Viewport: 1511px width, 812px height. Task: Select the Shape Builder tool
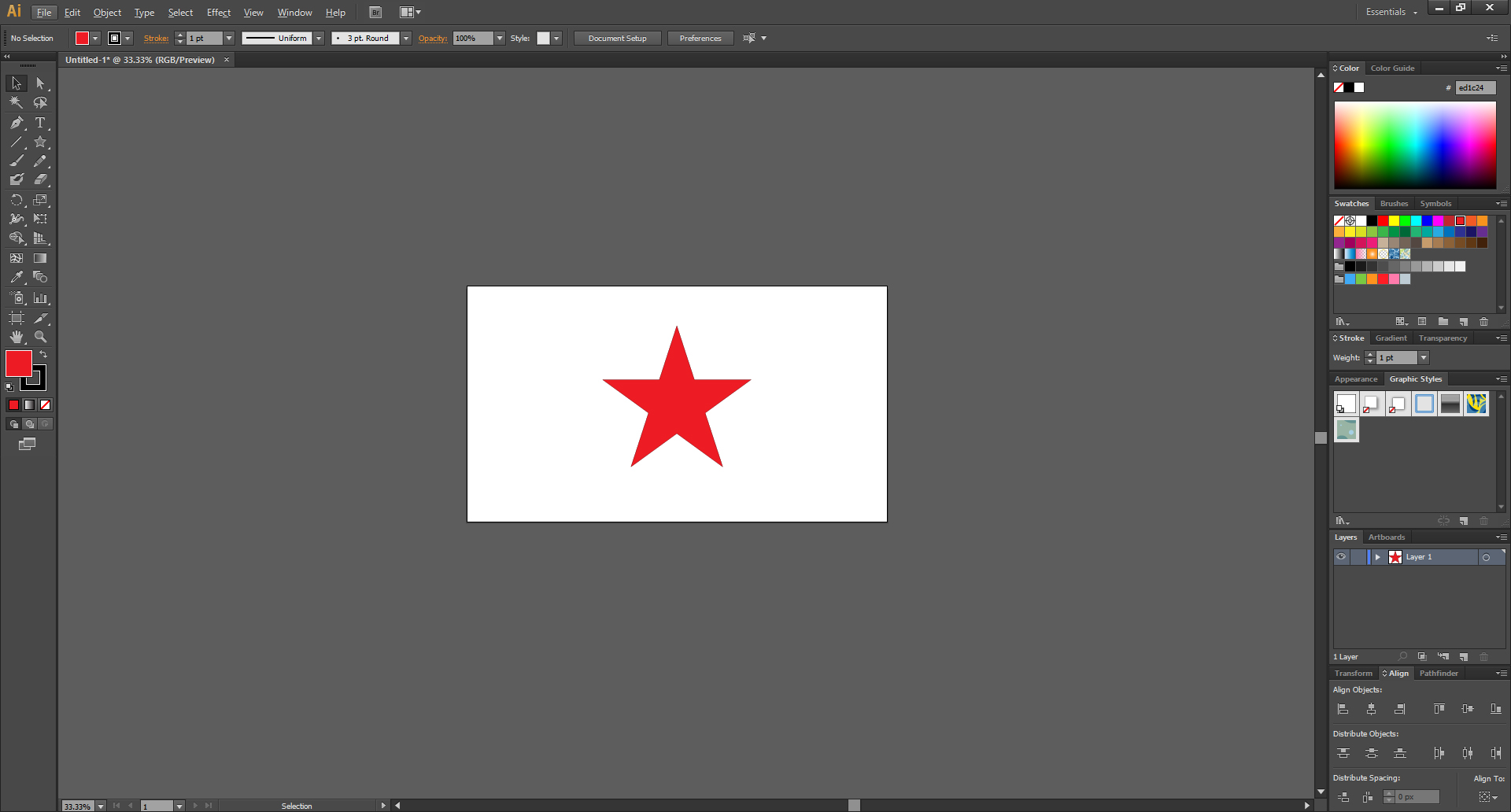[x=17, y=238]
